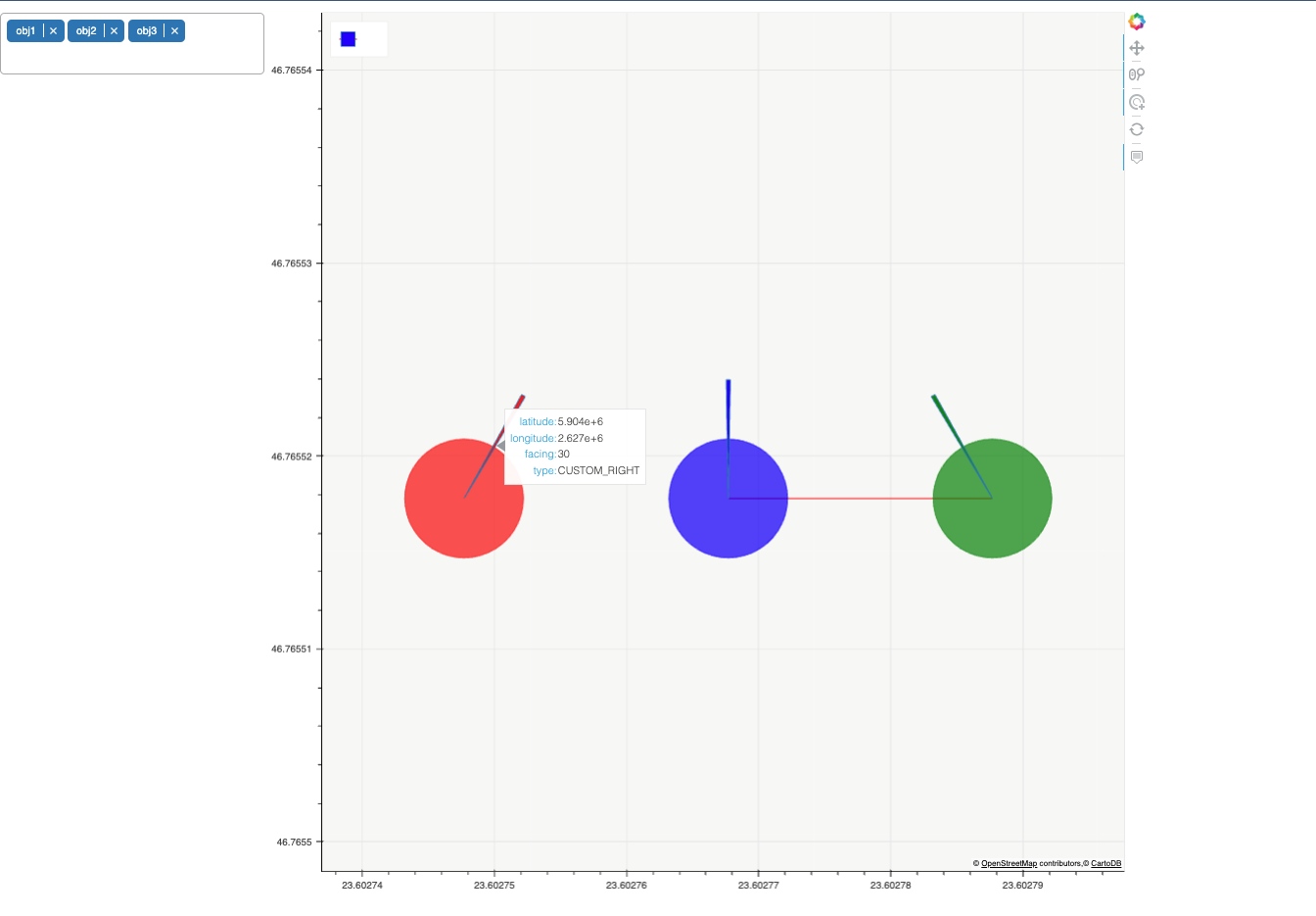Open the CartoDB attribution link
This screenshot has height=916, width=1316.
[x=1107, y=863]
